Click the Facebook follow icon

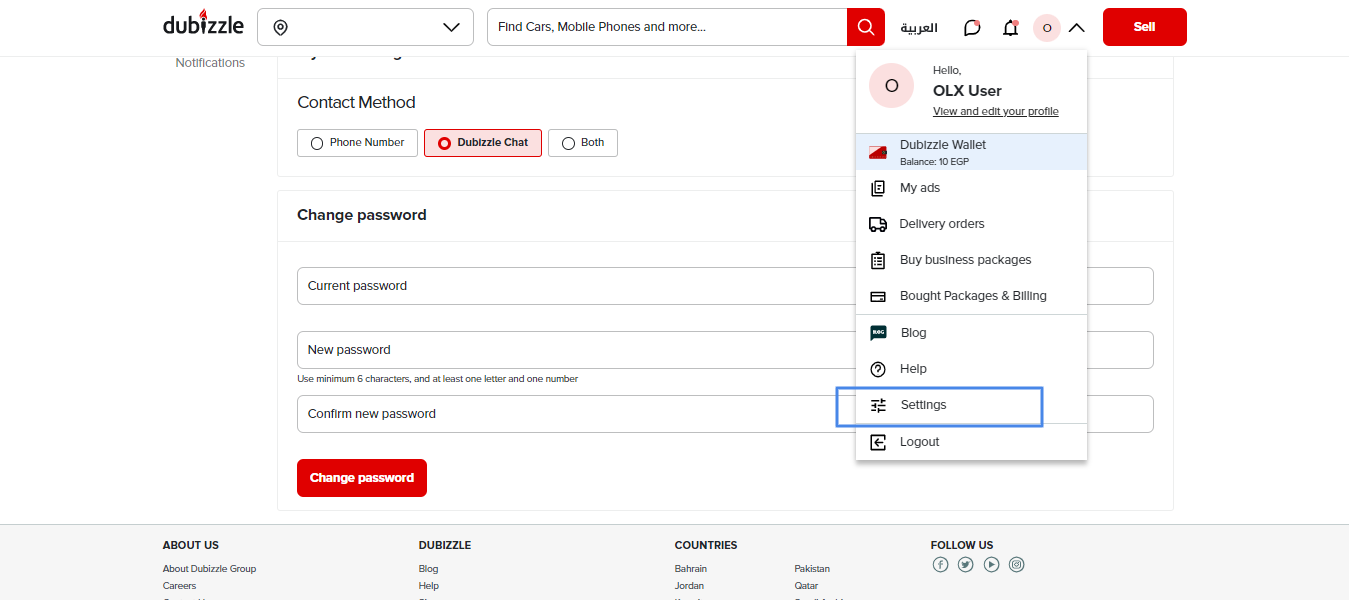940,565
